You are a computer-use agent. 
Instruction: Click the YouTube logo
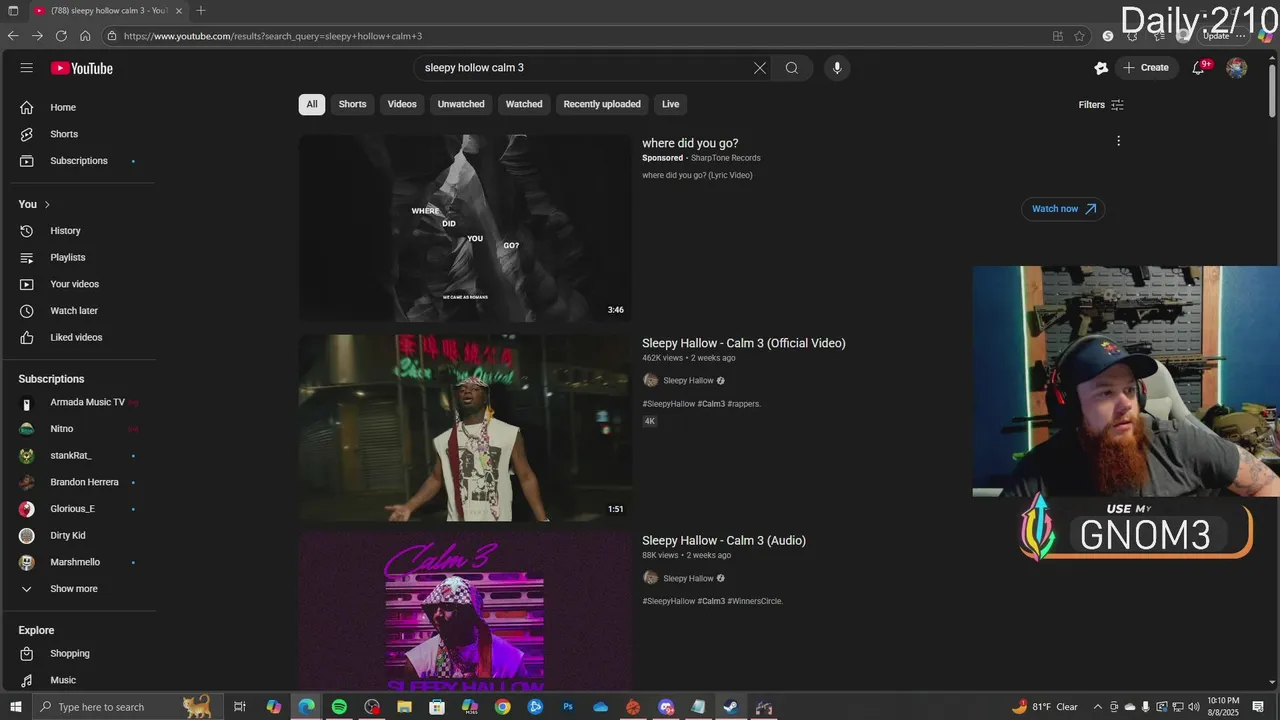82,68
